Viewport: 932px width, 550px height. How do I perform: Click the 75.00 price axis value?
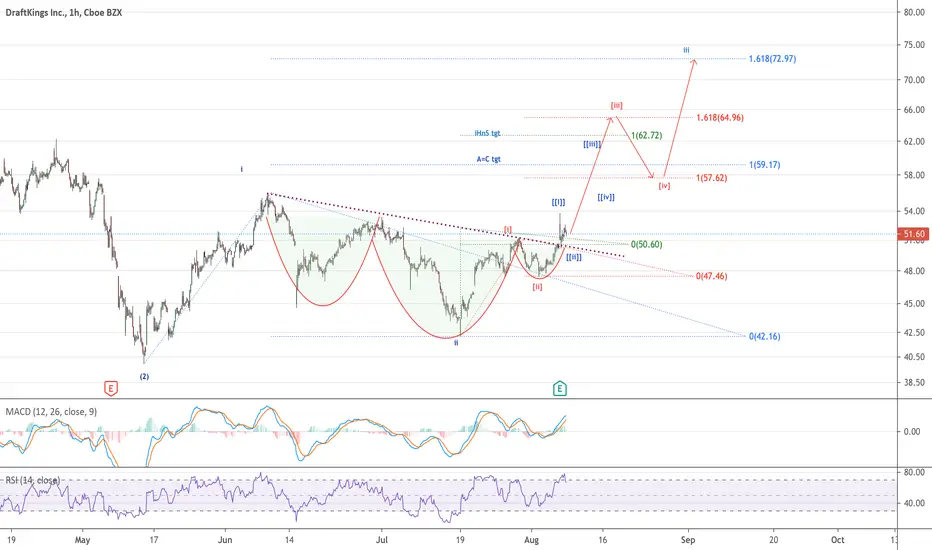tap(914, 45)
